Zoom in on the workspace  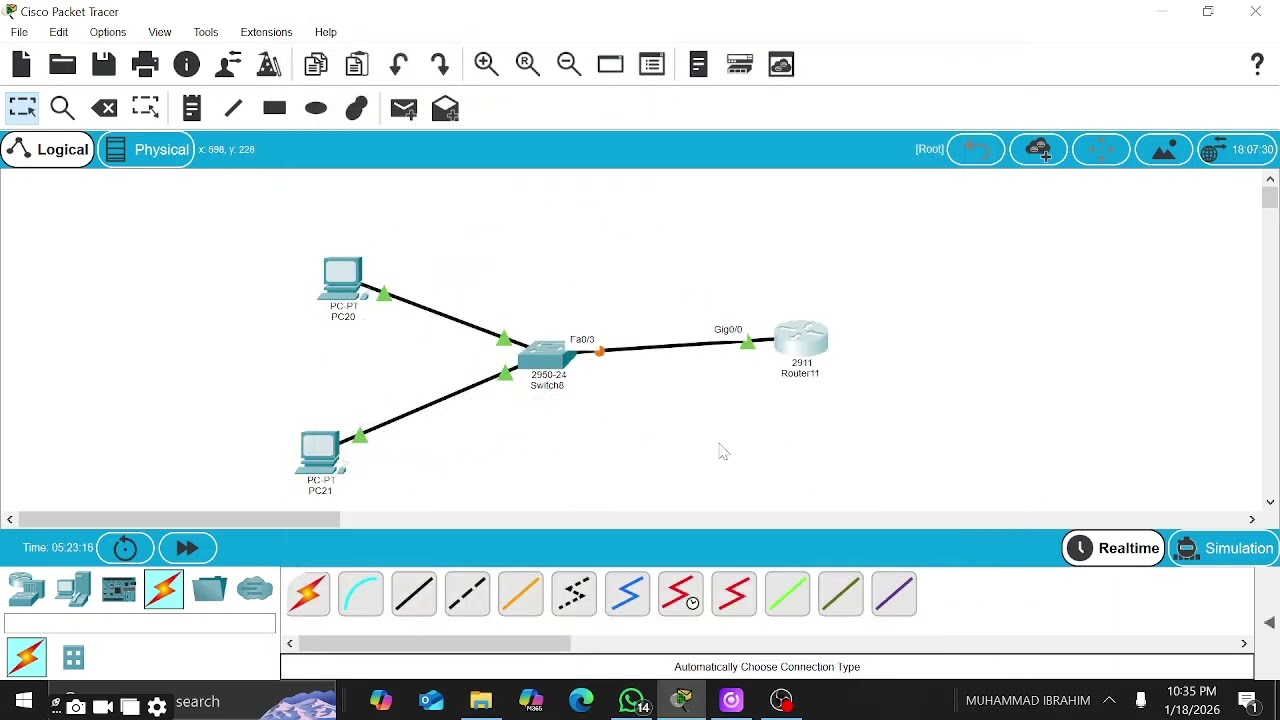click(487, 65)
